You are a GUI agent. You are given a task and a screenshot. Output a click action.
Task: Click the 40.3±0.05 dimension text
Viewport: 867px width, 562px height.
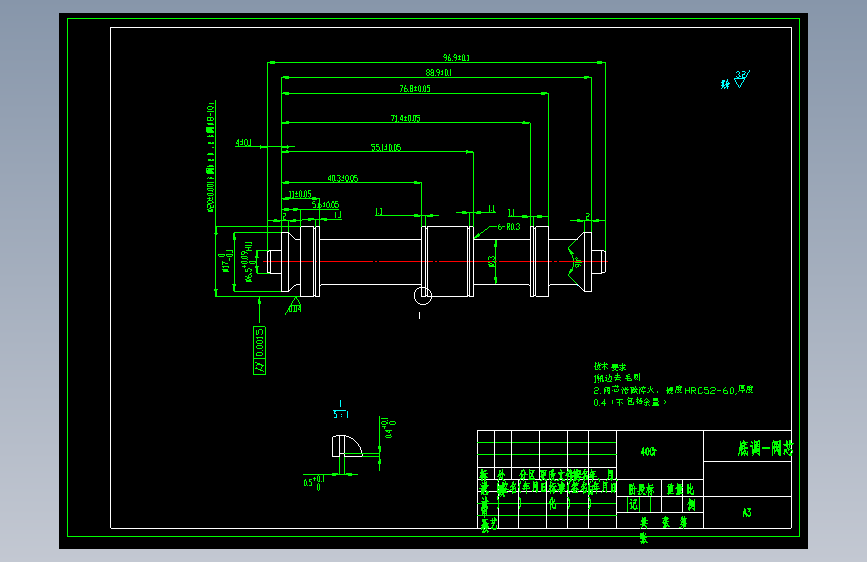(x=343, y=178)
